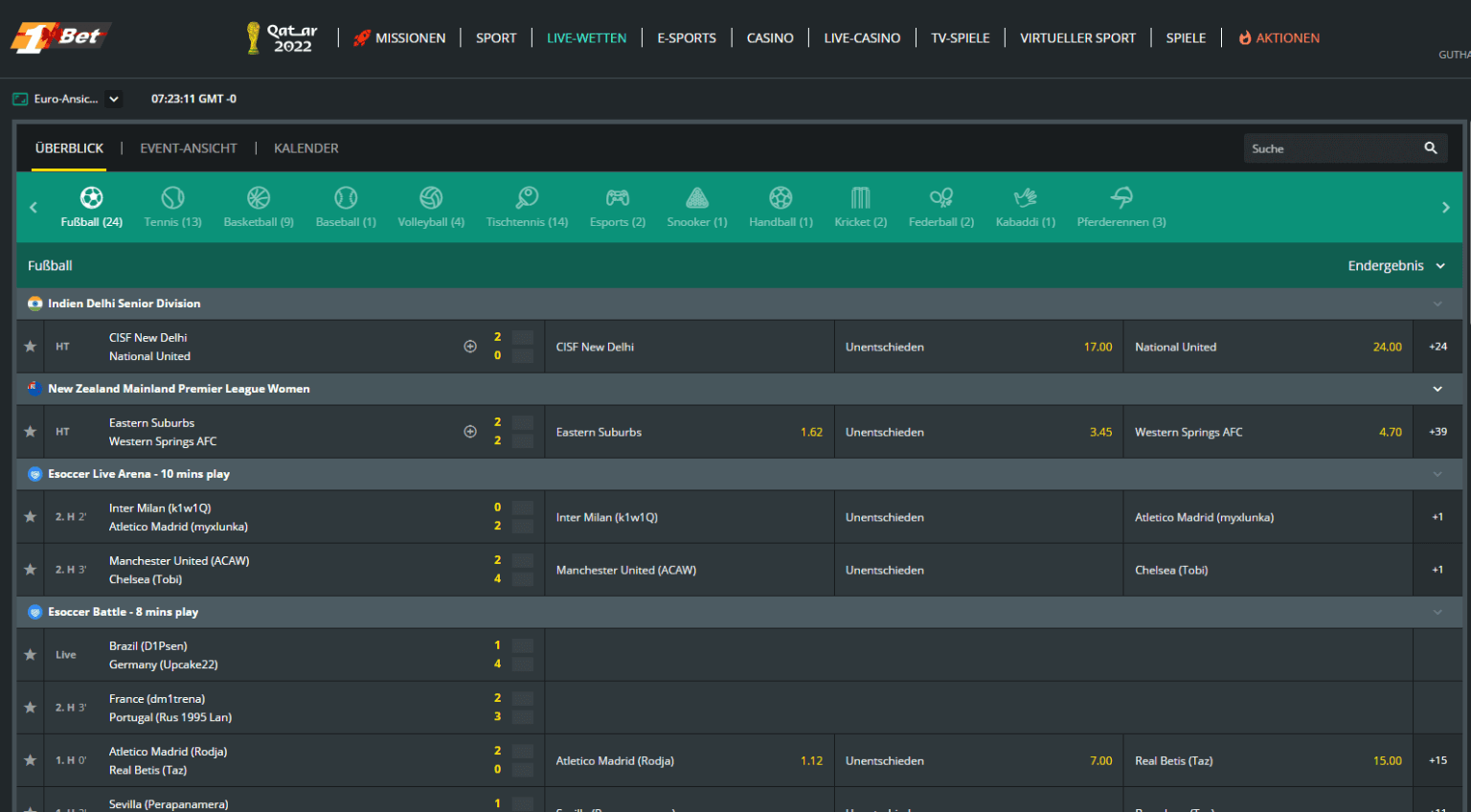Click the Suche search field
Screen dimensions: 1471x812
[x=1331, y=148]
